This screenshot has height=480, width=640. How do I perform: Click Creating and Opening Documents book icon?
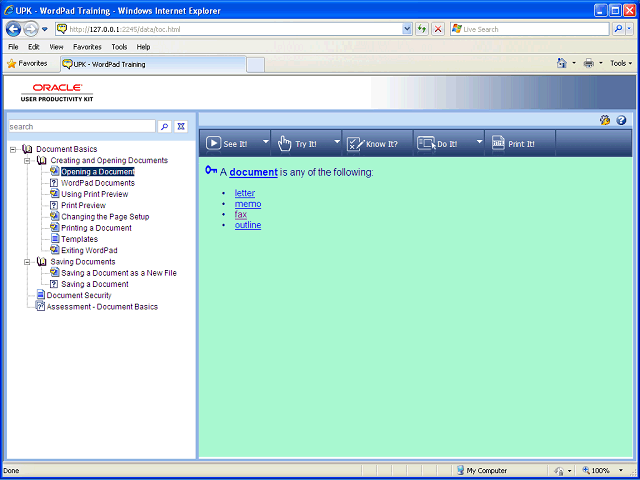coord(41,160)
